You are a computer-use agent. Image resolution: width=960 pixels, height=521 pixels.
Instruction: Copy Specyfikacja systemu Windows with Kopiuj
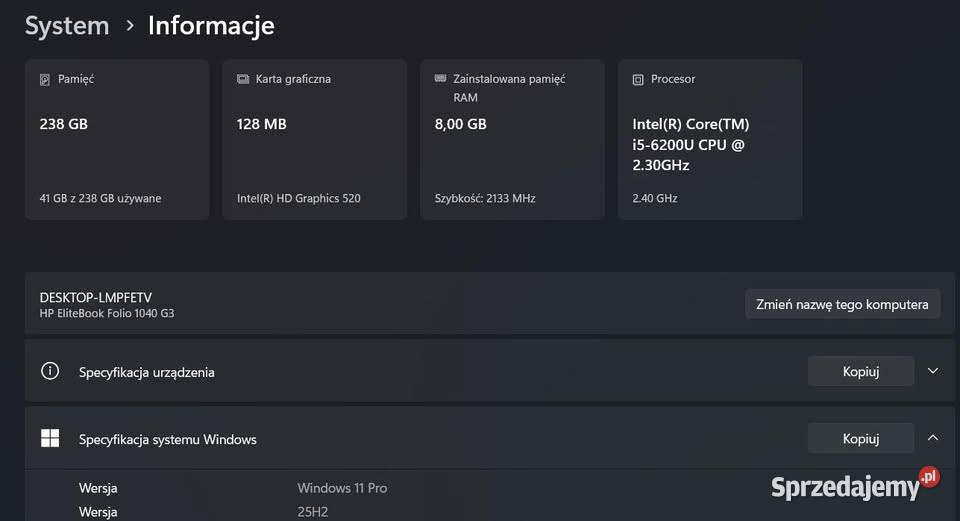[861, 438]
